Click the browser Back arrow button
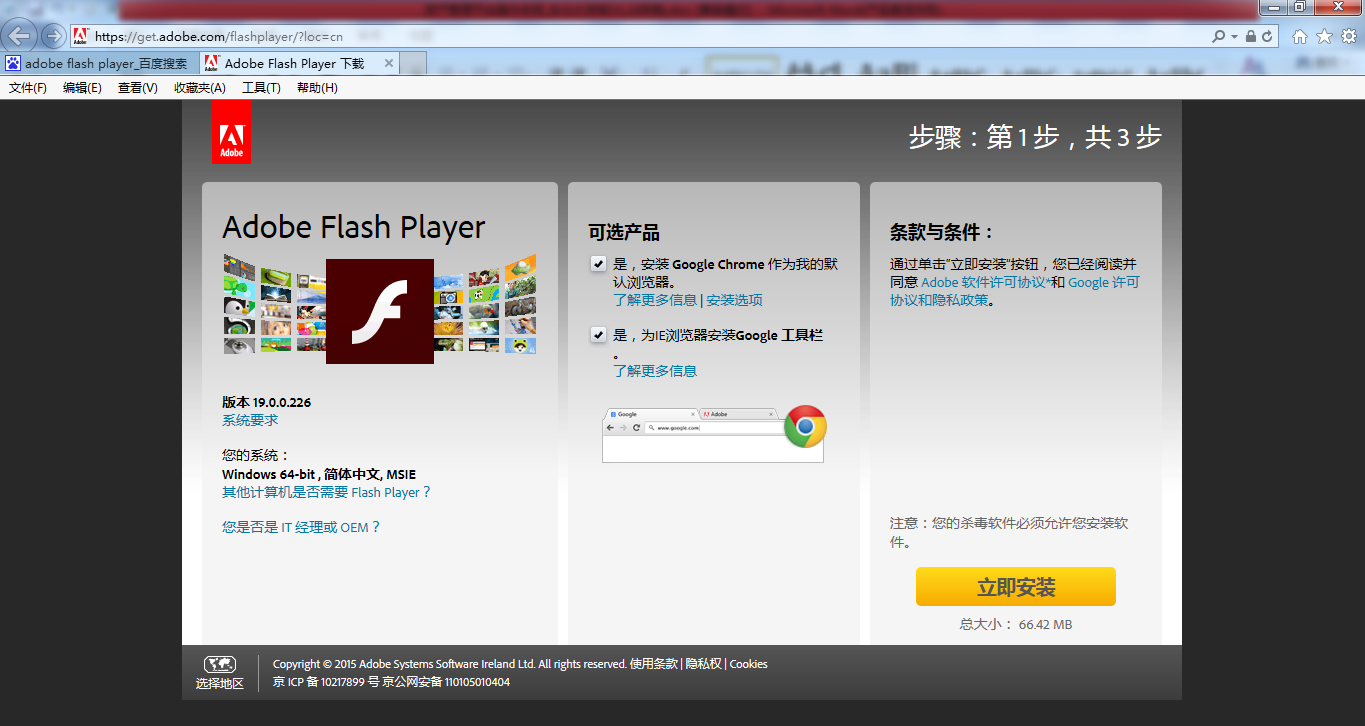Image resolution: width=1365 pixels, height=726 pixels. (21, 37)
